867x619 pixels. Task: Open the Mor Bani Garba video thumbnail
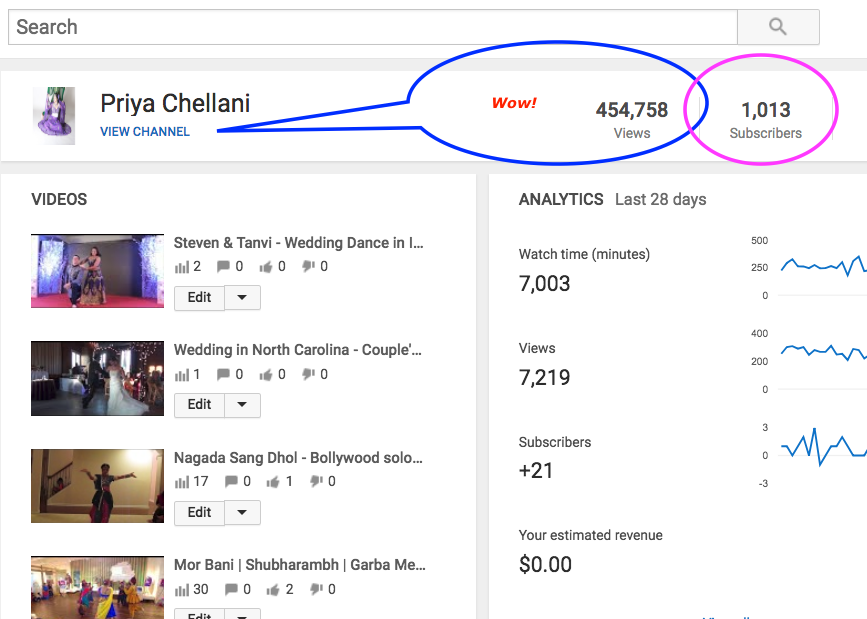point(97,586)
